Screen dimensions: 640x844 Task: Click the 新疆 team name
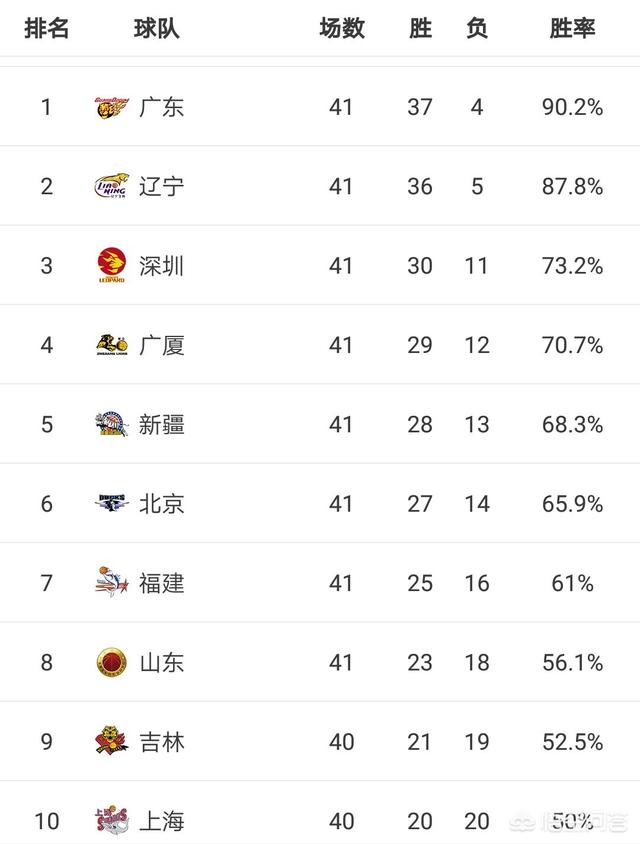point(161,425)
